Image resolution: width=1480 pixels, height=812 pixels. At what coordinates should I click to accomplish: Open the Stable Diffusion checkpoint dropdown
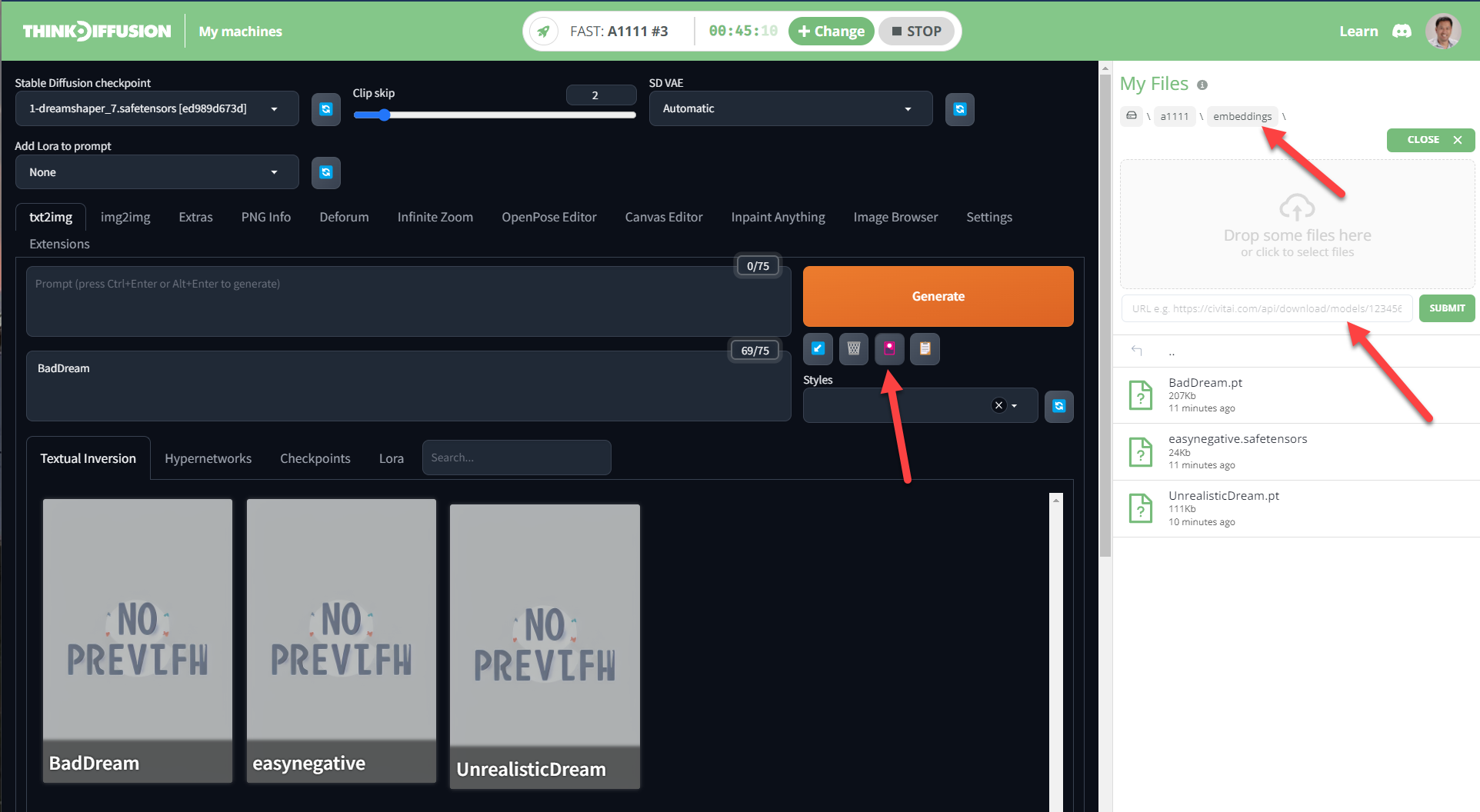157,108
